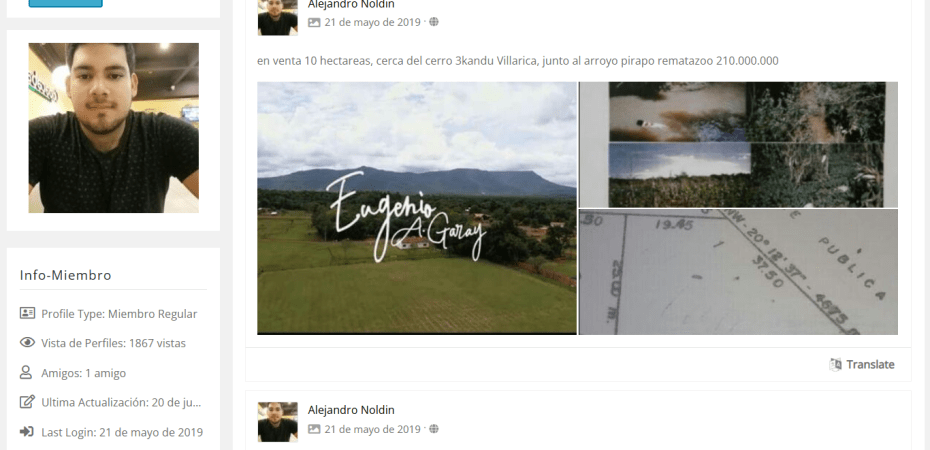Click the photo icon beside first post date
The image size is (930, 450).
pyautogui.click(x=314, y=23)
